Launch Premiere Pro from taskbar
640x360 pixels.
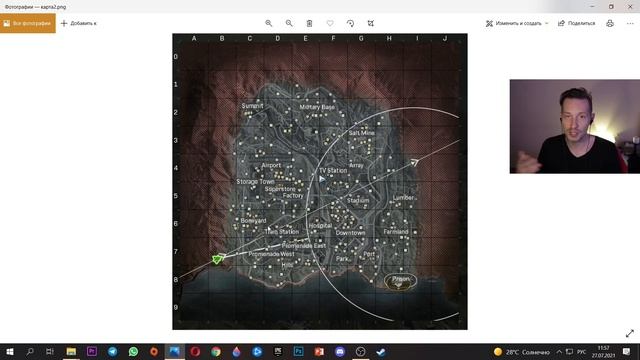[92, 351]
